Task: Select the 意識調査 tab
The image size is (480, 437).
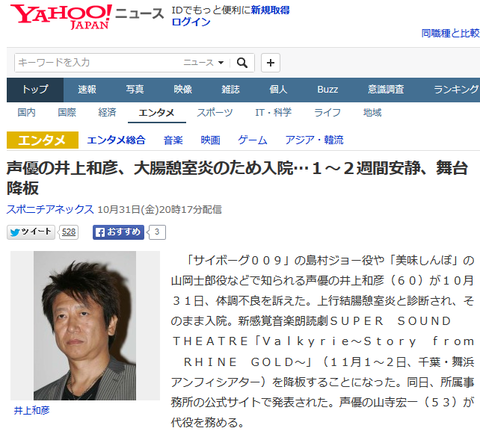Action: click(386, 90)
